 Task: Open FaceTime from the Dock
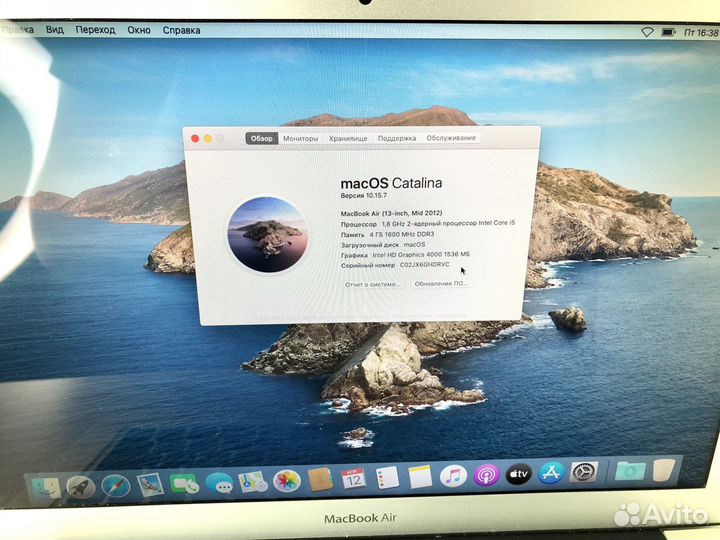184,484
